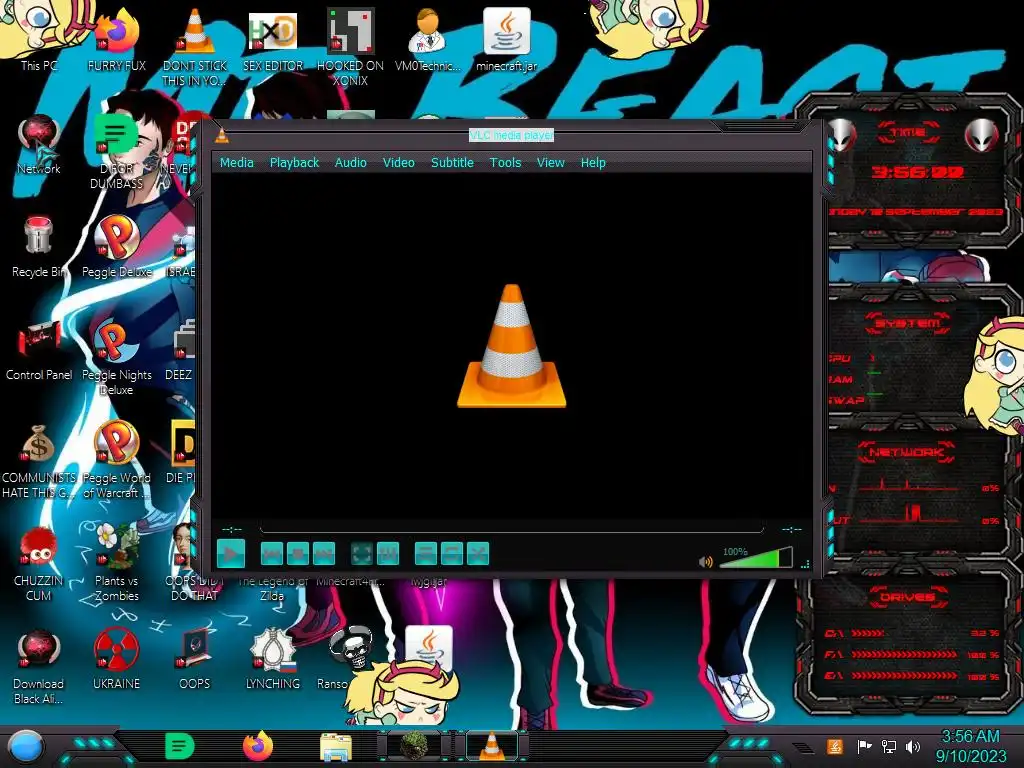Image resolution: width=1024 pixels, height=768 pixels.
Task: Click the Java tray icon
Action: click(835, 746)
